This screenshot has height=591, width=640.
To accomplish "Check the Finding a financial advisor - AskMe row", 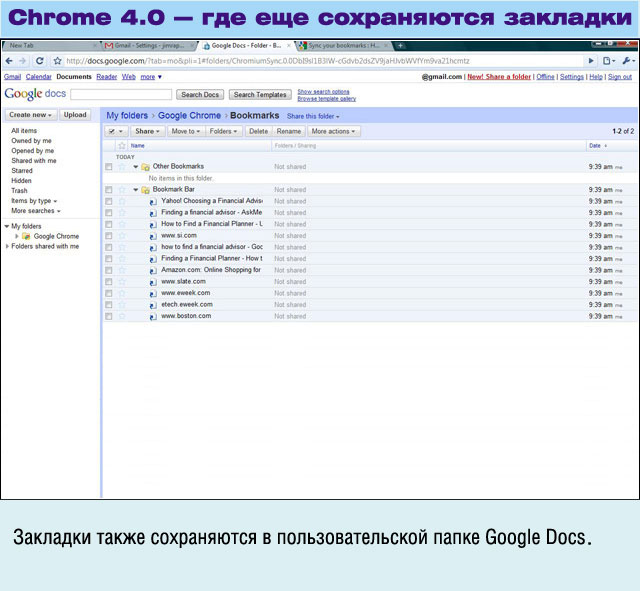I will [109, 213].
